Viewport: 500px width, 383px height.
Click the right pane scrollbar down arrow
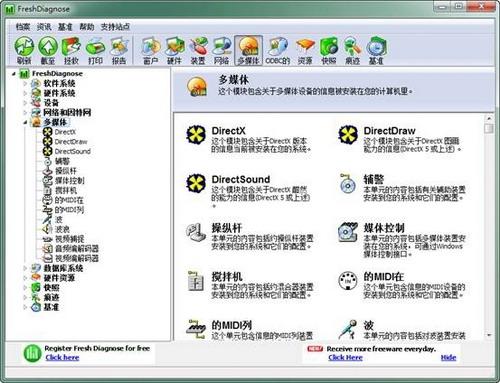489,335
